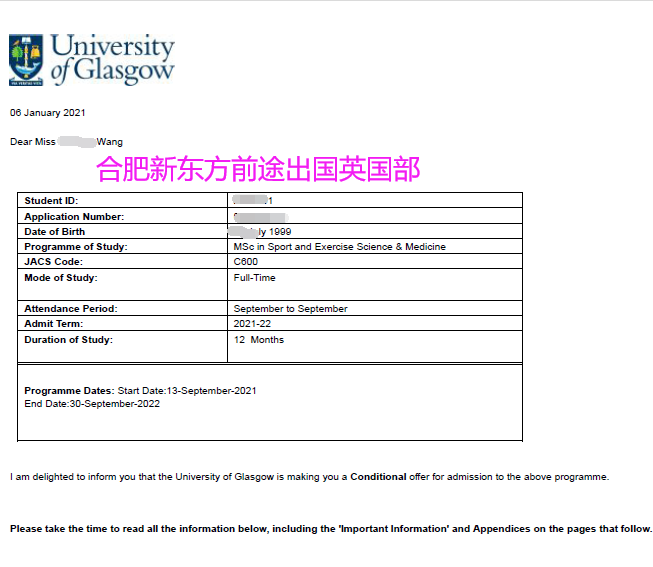Click the 'Admit Term:' label
The image size is (653, 567).
click(x=54, y=324)
